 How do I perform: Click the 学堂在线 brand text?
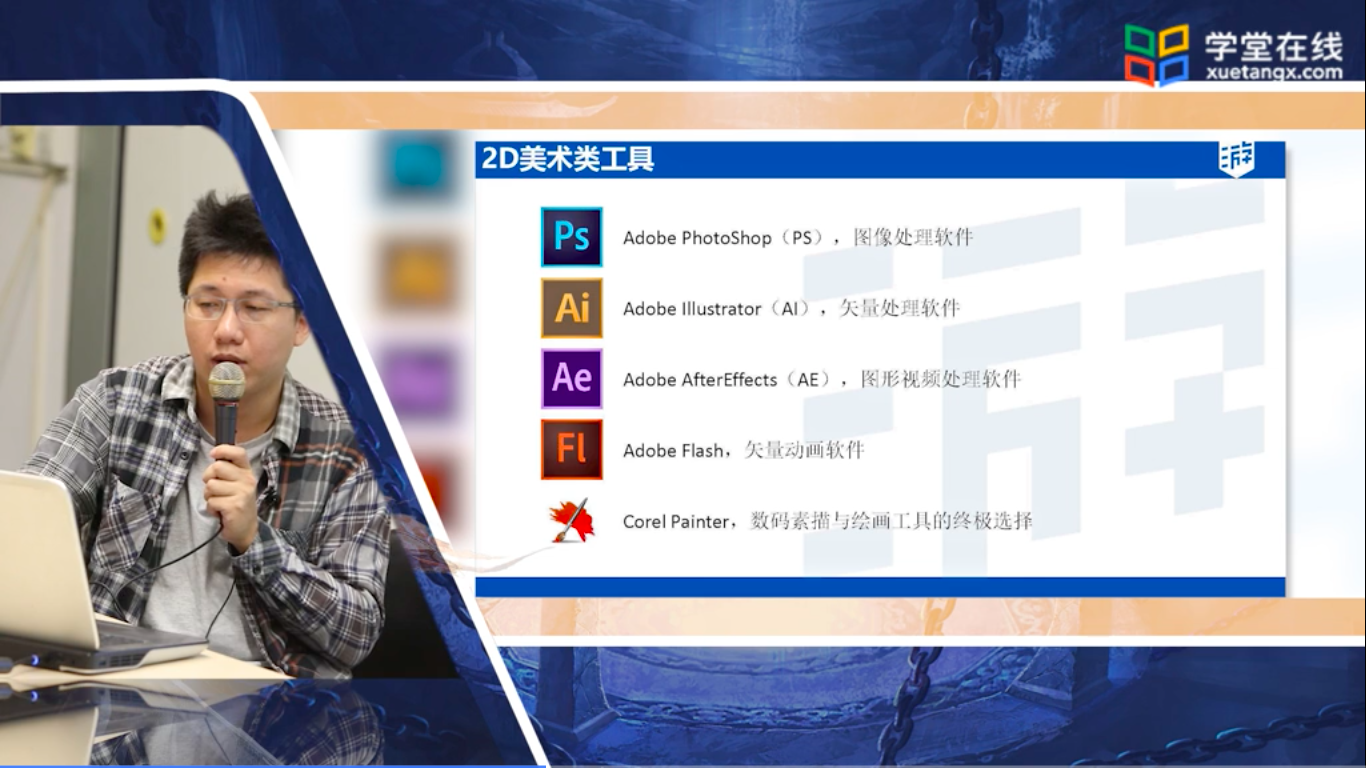1273,45
